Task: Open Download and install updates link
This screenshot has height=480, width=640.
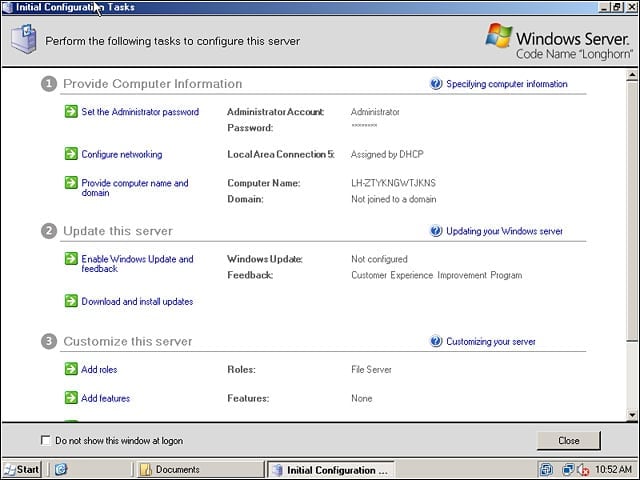Action: (137, 302)
